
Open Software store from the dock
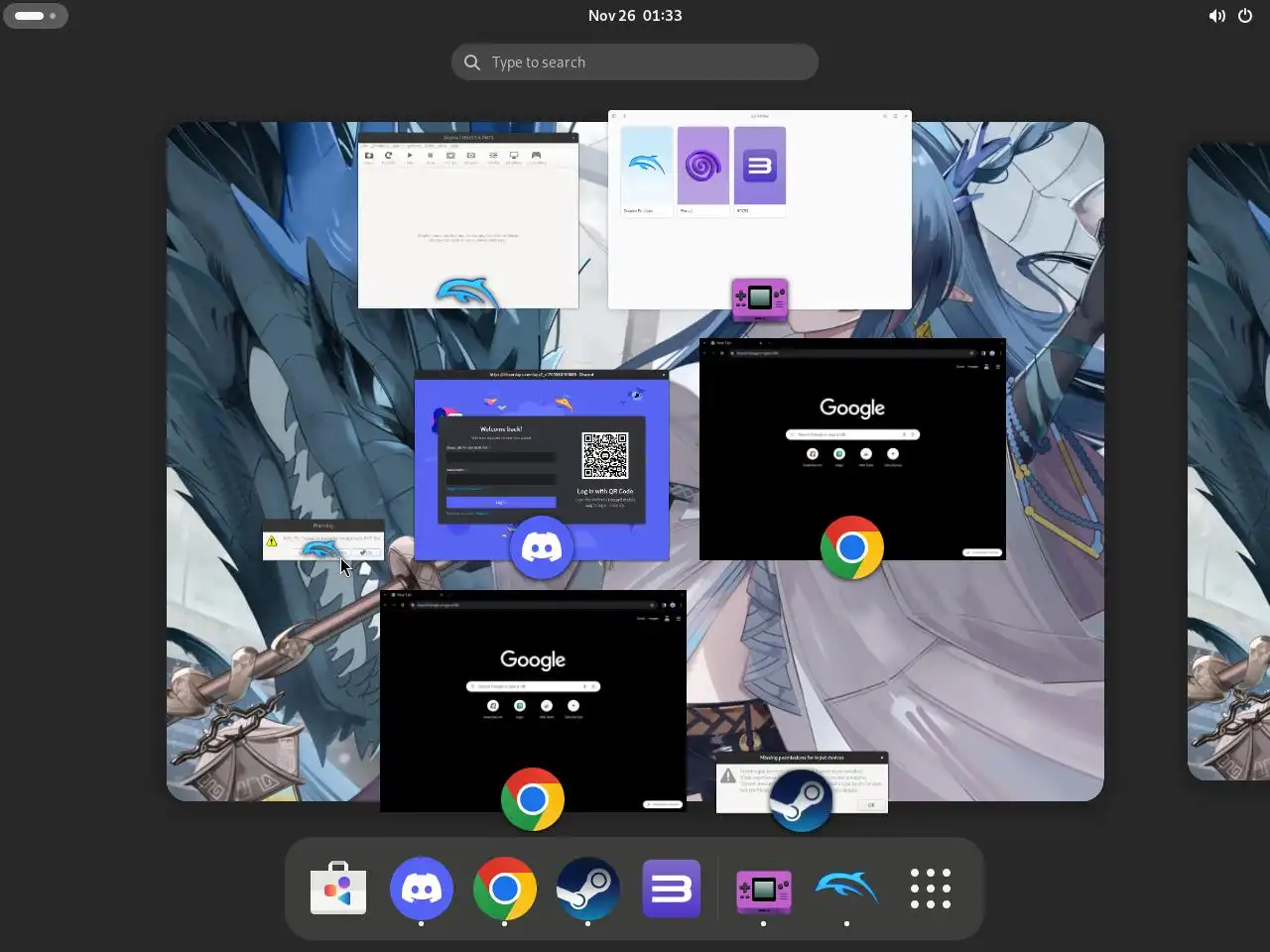(x=338, y=889)
